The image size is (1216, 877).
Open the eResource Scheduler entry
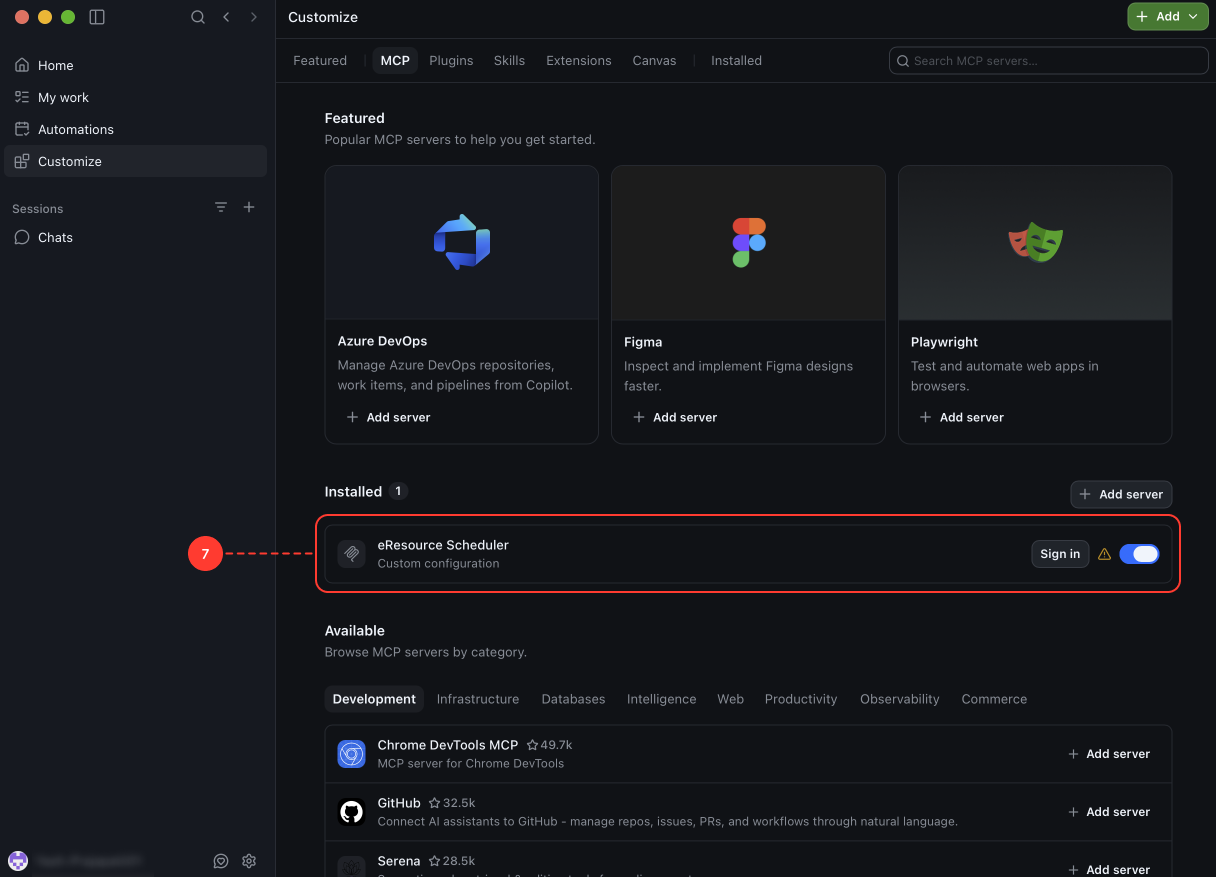click(748, 554)
